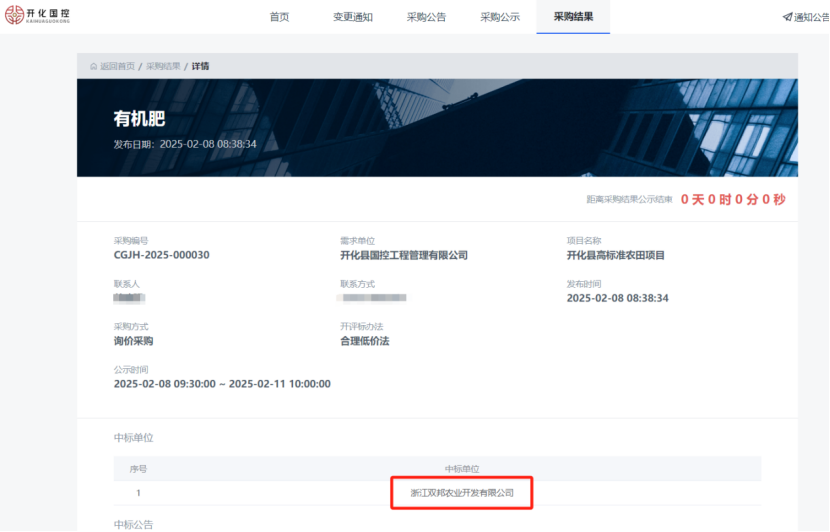The height and width of the screenshot is (532, 830).
Task: Click the 开化县国控工程管理有限公司 demand unit text
Action: click(404, 255)
